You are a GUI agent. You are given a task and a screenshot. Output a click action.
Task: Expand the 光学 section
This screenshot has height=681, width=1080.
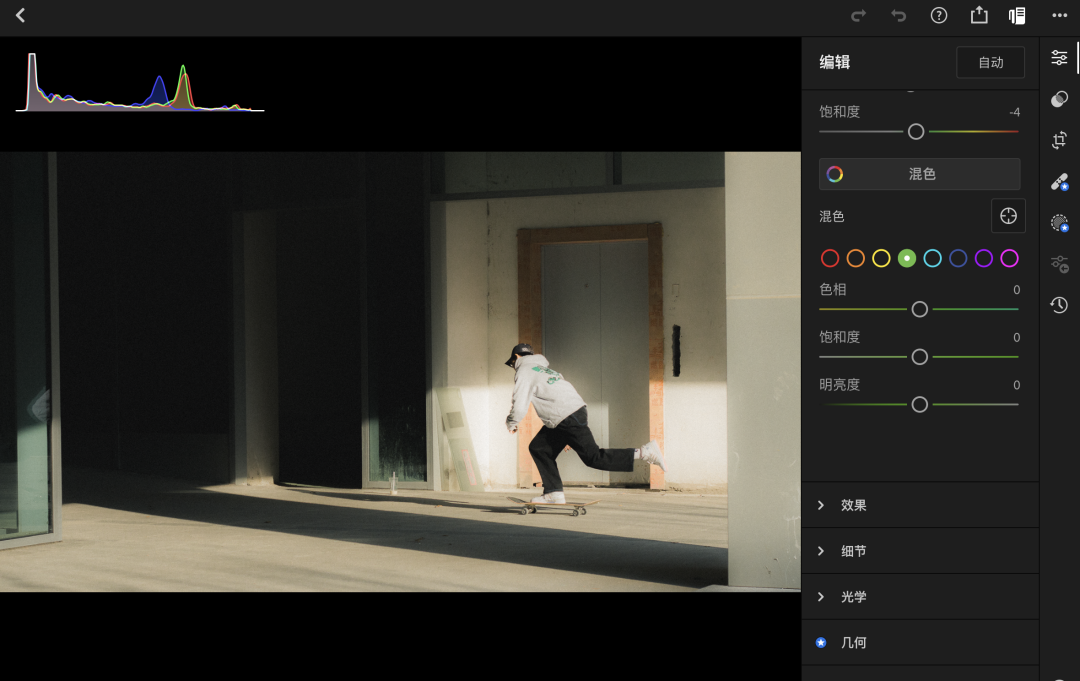click(x=853, y=597)
